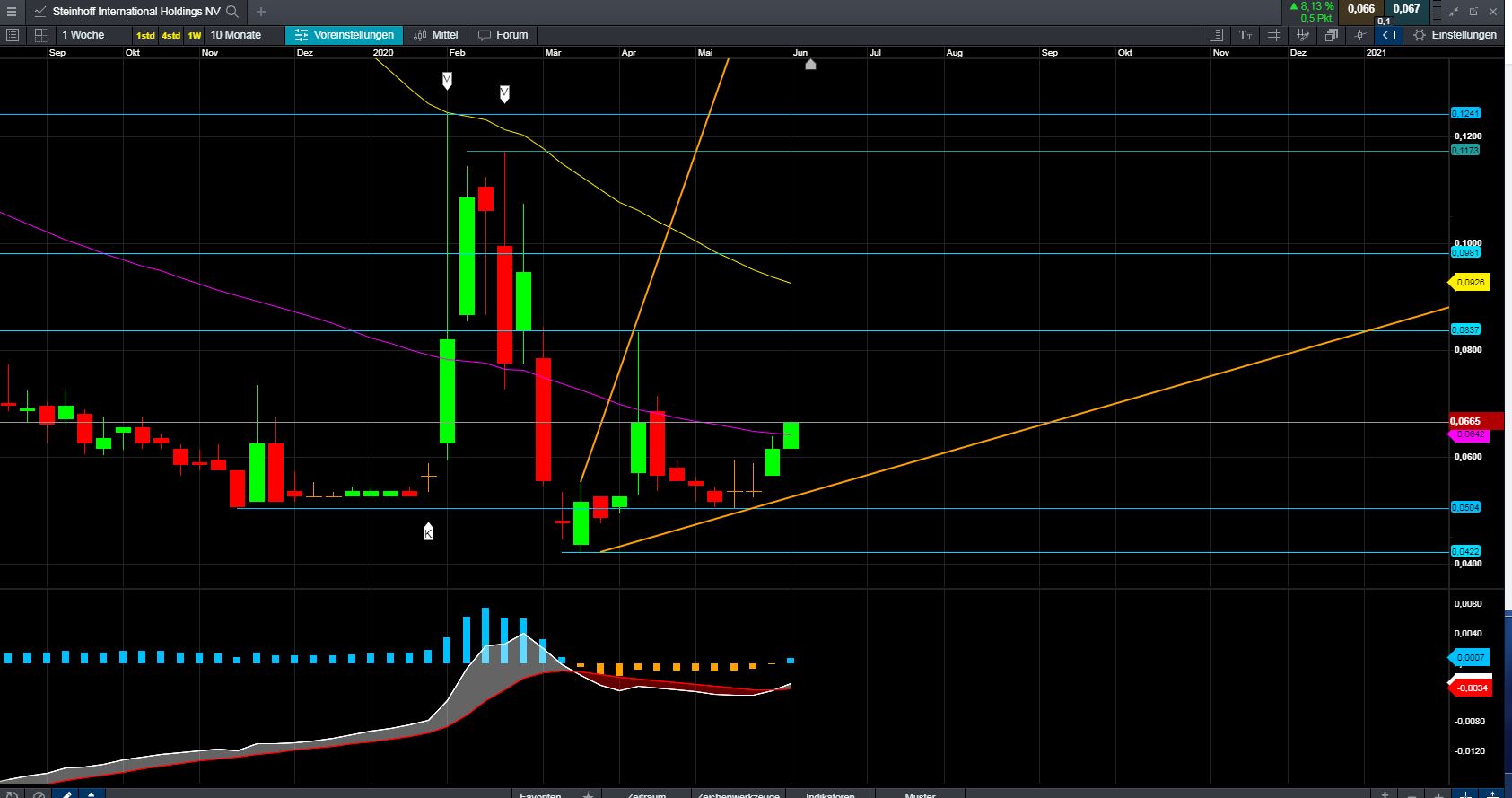The width and height of the screenshot is (1512, 798).
Task: Open the Zeichenwerkzeuge tab at bottom
Action: click(737, 794)
